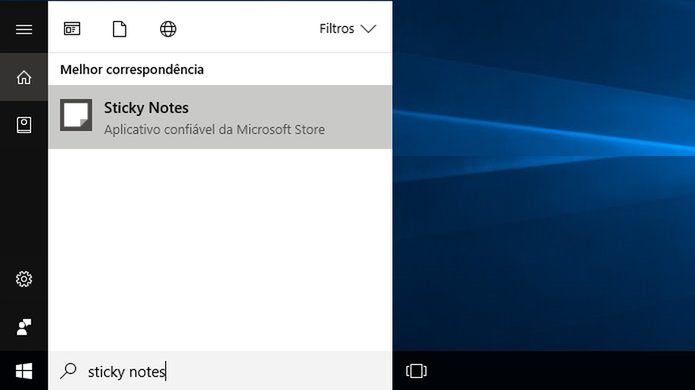Viewport: 695px width, 390px height.
Task: Expand the chevron next to Filtros
Action: [368, 29]
